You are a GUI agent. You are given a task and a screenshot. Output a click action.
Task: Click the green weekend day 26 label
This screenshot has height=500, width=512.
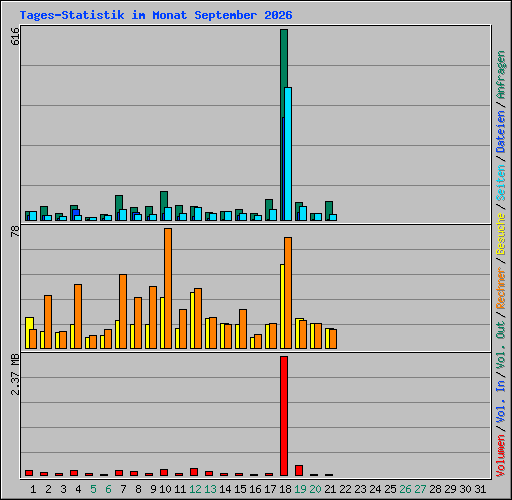pos(405,489)
